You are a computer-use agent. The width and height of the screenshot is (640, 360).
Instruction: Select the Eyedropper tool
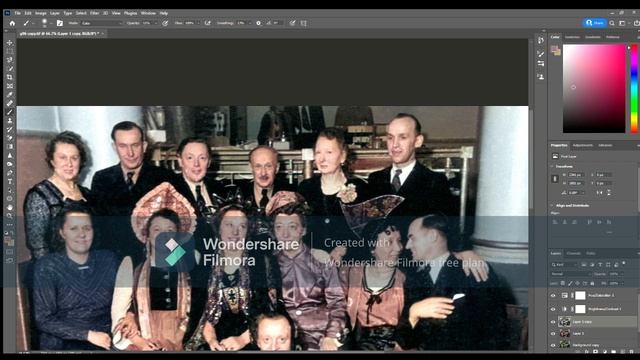(9, 94)
